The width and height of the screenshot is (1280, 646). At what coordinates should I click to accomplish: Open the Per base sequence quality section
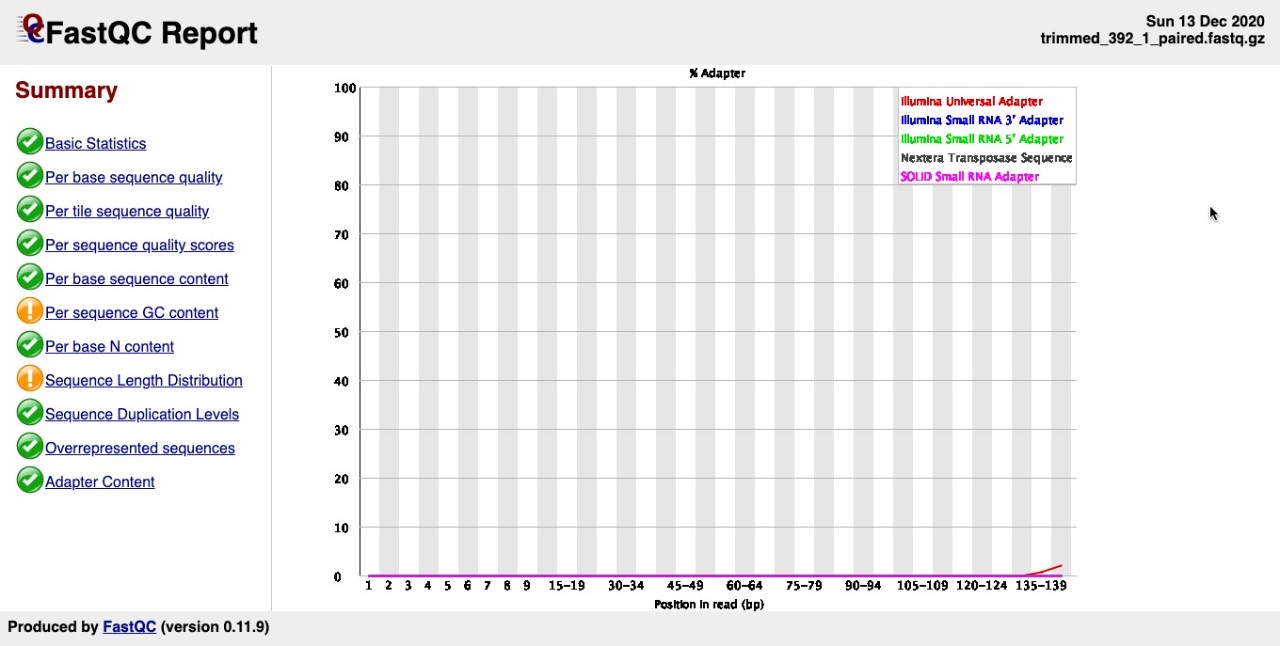click(x=133, y=177)
